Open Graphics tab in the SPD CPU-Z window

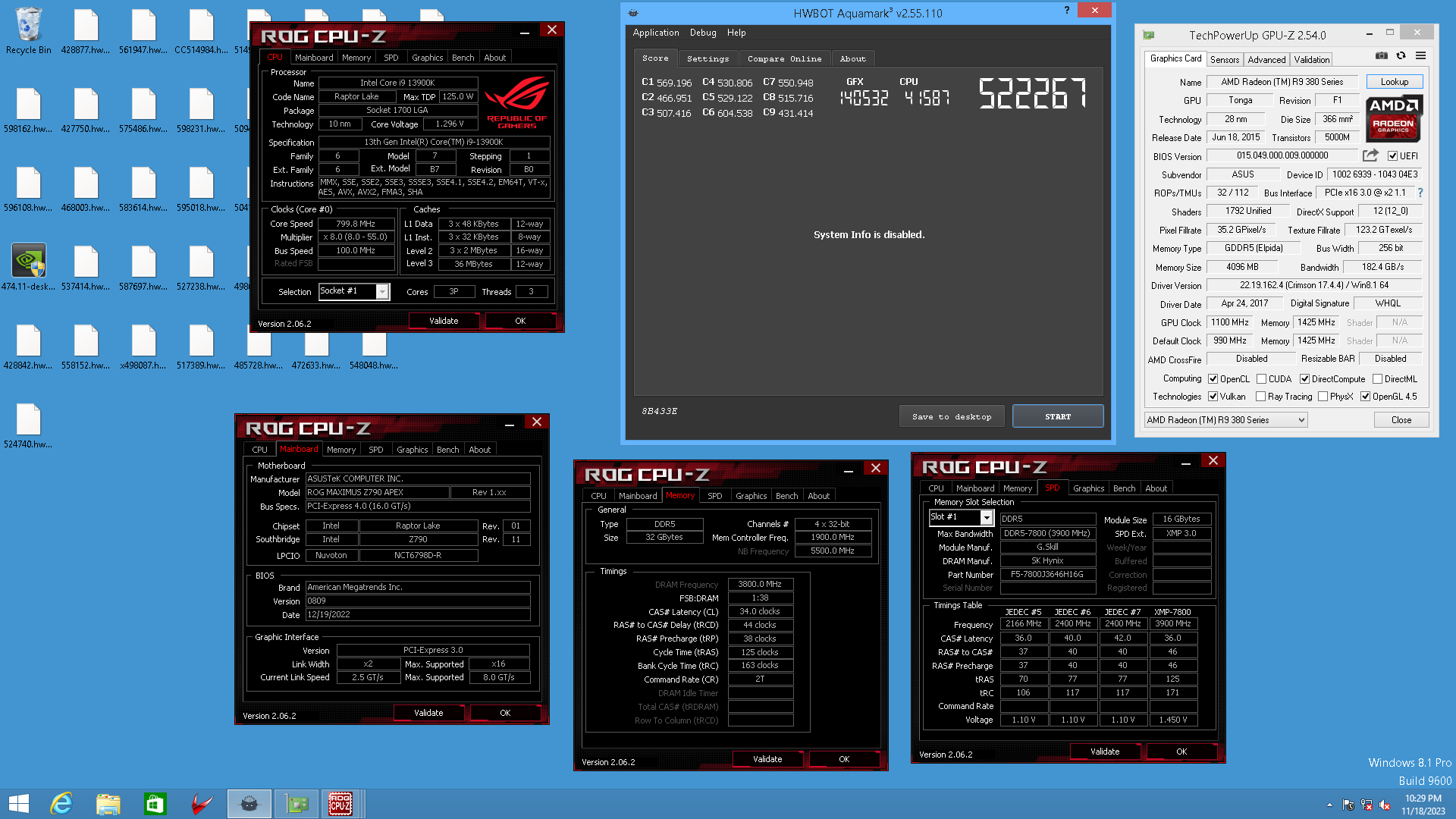(1088, 488)
